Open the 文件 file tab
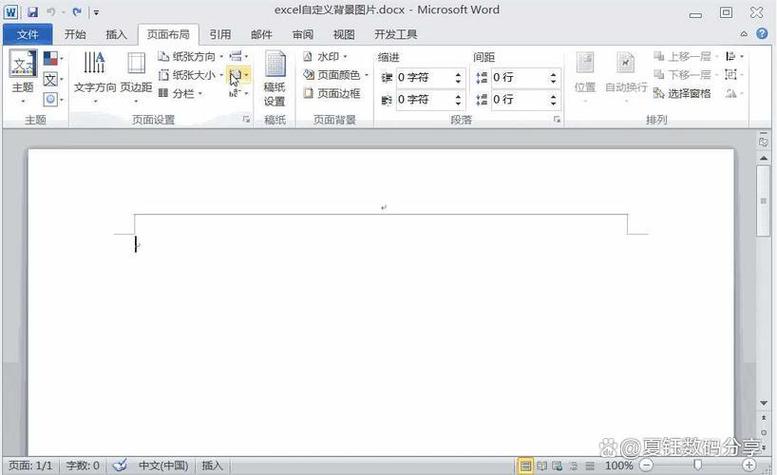The image size is (777, 475). (x=27, y=34)
